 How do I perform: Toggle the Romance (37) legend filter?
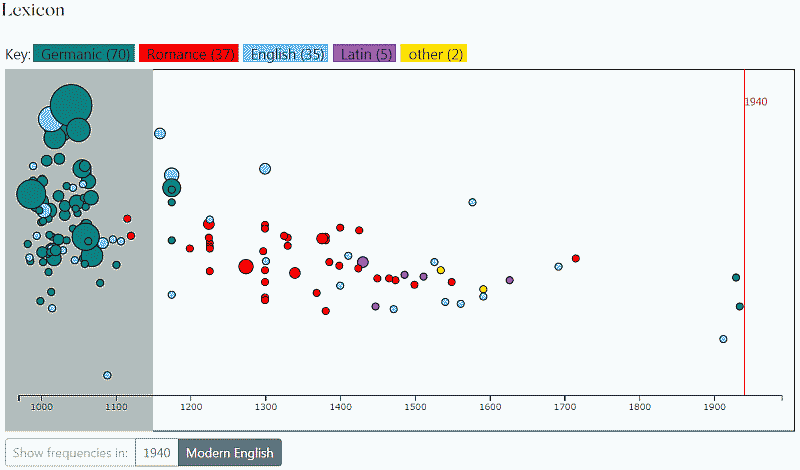(x=189, y=54)
